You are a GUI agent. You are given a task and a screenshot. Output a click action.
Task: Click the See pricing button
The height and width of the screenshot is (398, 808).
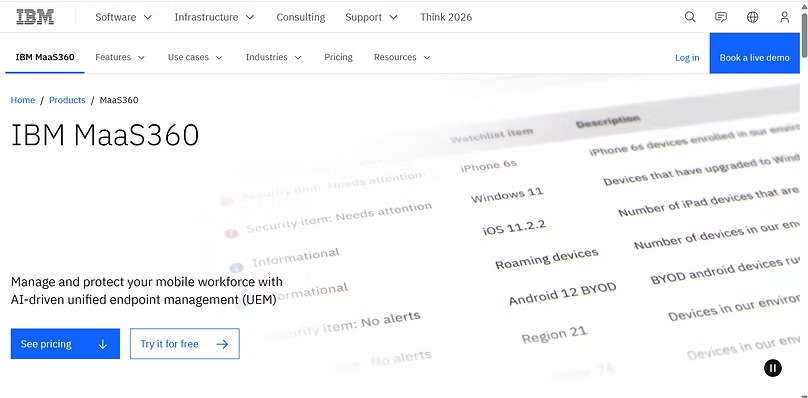coord(65,344)
